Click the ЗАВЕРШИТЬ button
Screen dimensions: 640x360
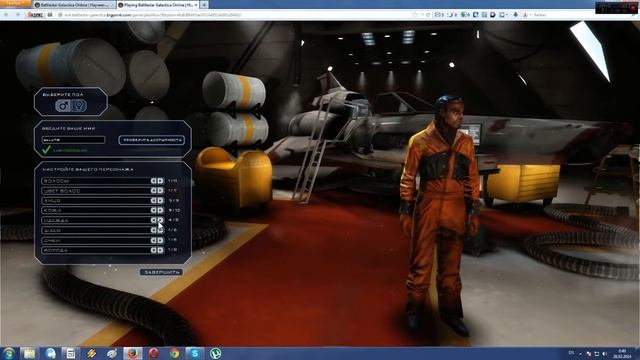pyautogui.click(x=161, y=272)
